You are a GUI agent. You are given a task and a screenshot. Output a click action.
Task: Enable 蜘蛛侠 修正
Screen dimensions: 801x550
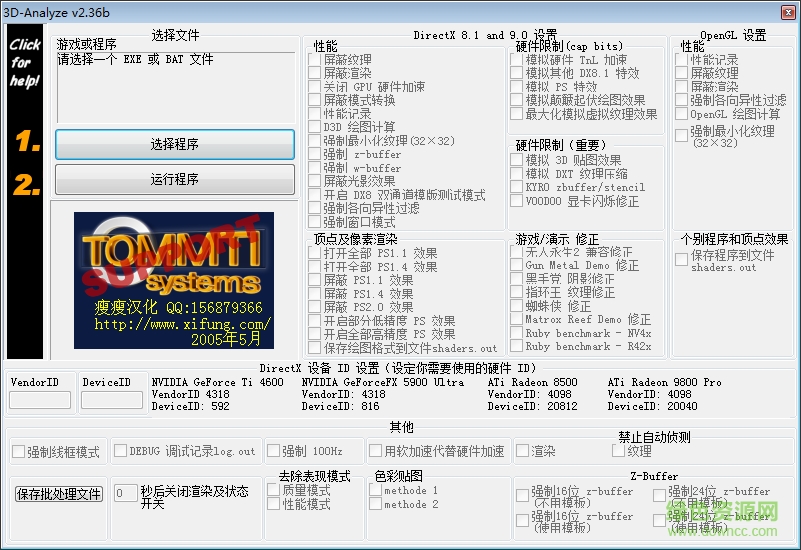516,306
